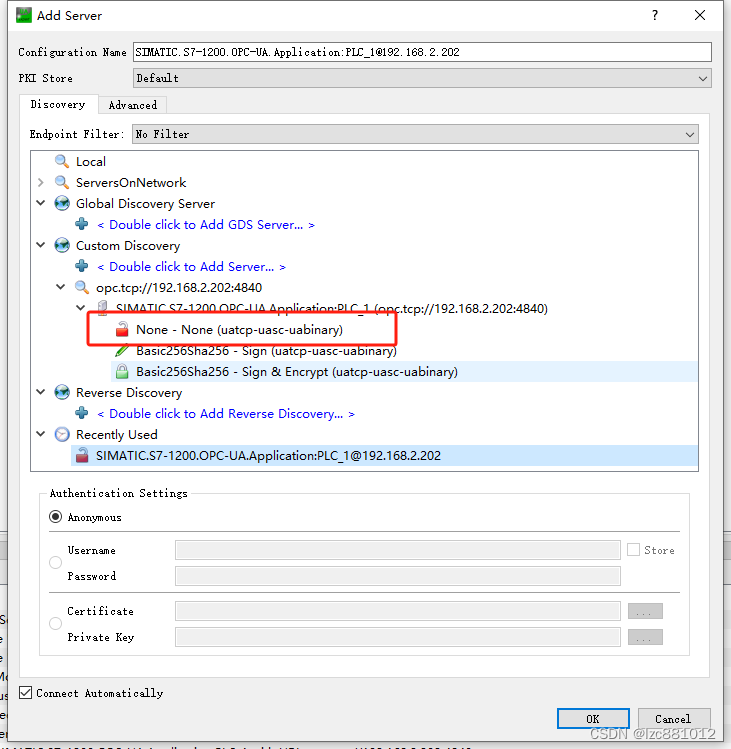Screen dimensions: 731x749
Task: Click the help question mark in the title bar
Action: 655,15
